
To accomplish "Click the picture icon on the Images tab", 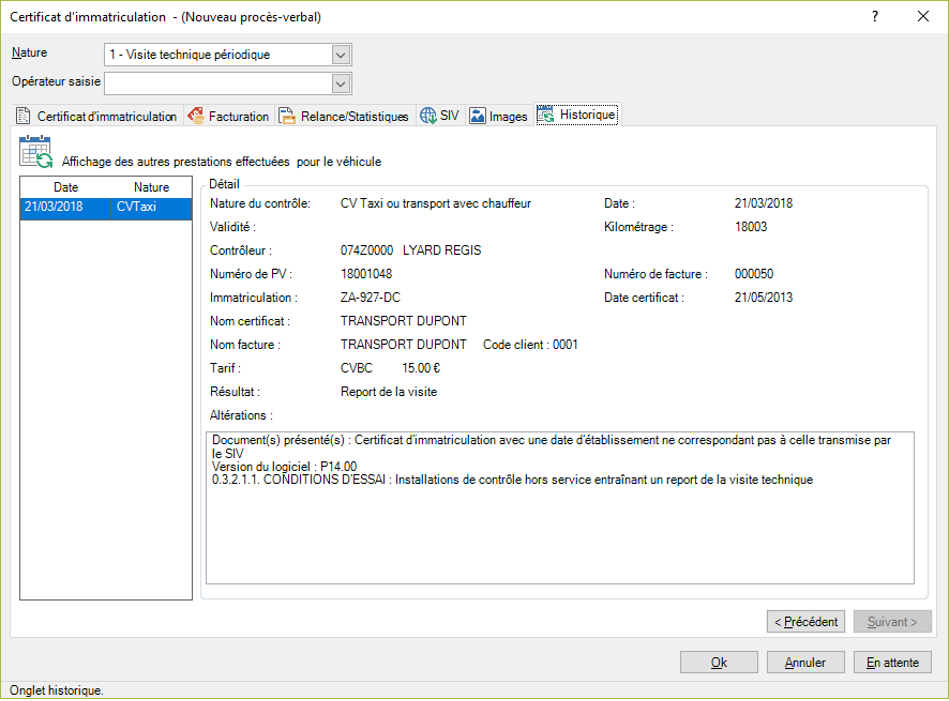I will (477, 115).
